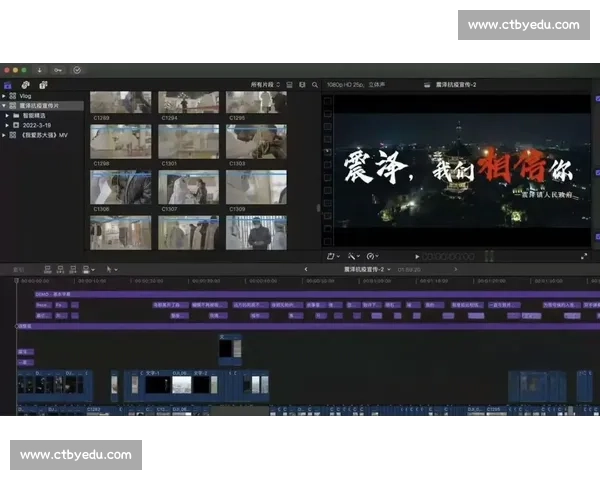The image size is (600, 480).
Task: Play the viewer with the play button
Action: (x=417, y=256)
